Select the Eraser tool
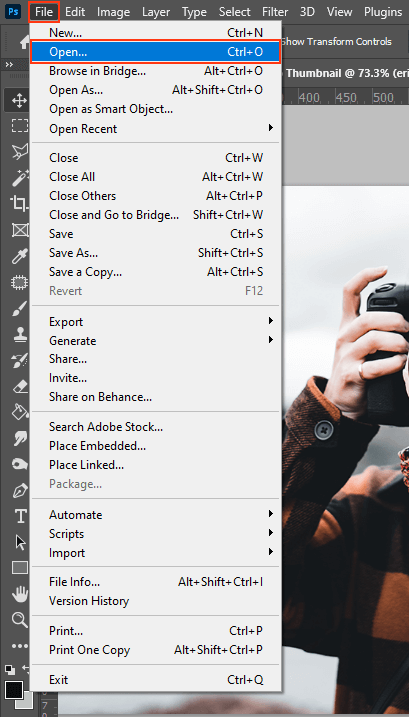Image resolution: width=409 pixels, height=717 pixels. [20, 387]
